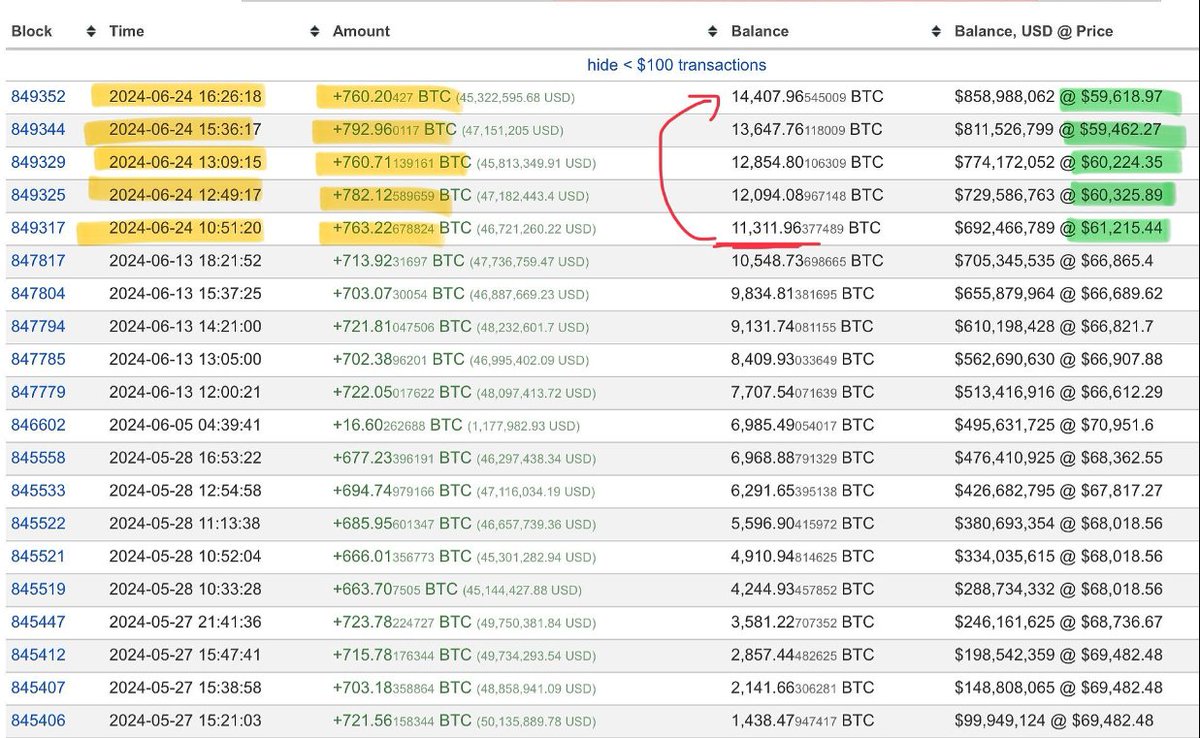
Task: Select time 2024-06-05 04:39:41
Action: [185, 425]
